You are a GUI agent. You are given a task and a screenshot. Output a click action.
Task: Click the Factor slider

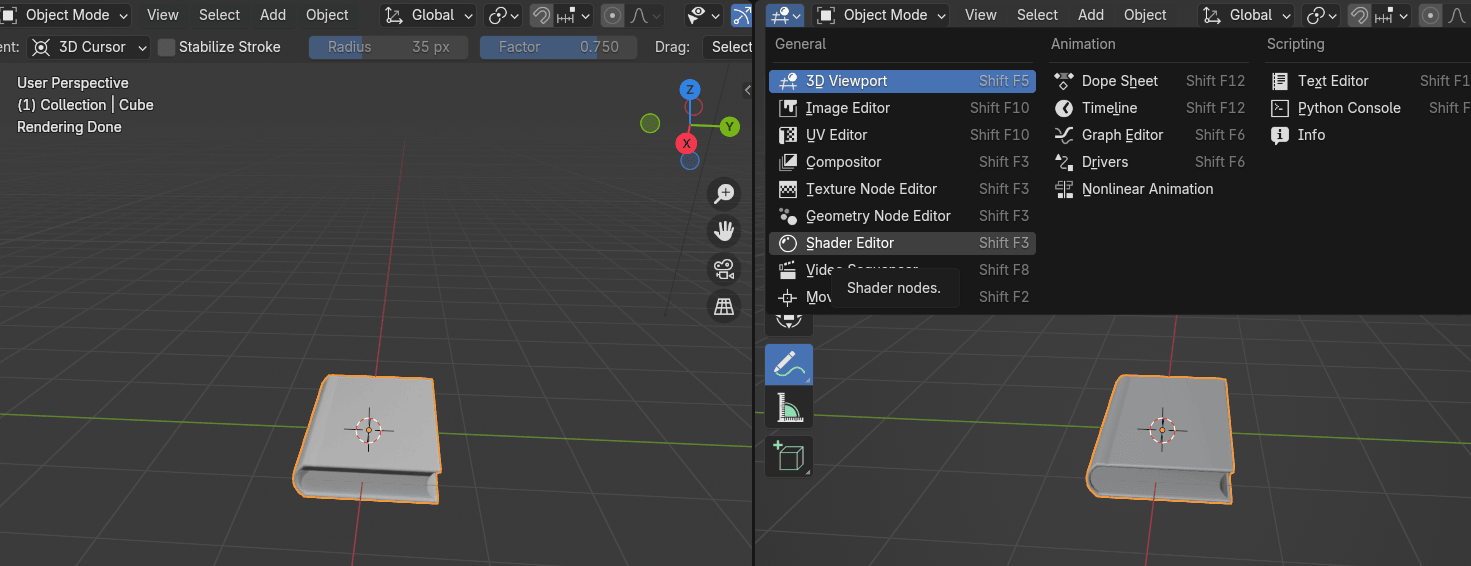[558, 47]
